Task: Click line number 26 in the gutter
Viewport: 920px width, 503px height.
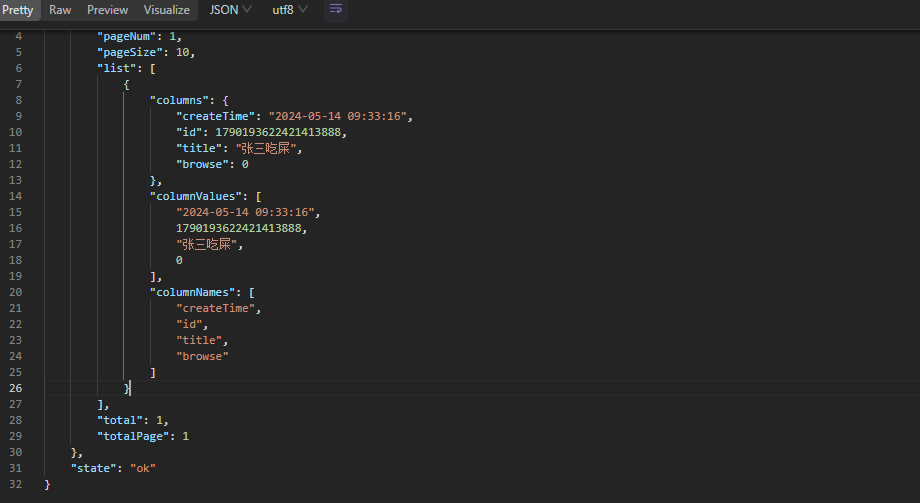Action: [16, 389]
